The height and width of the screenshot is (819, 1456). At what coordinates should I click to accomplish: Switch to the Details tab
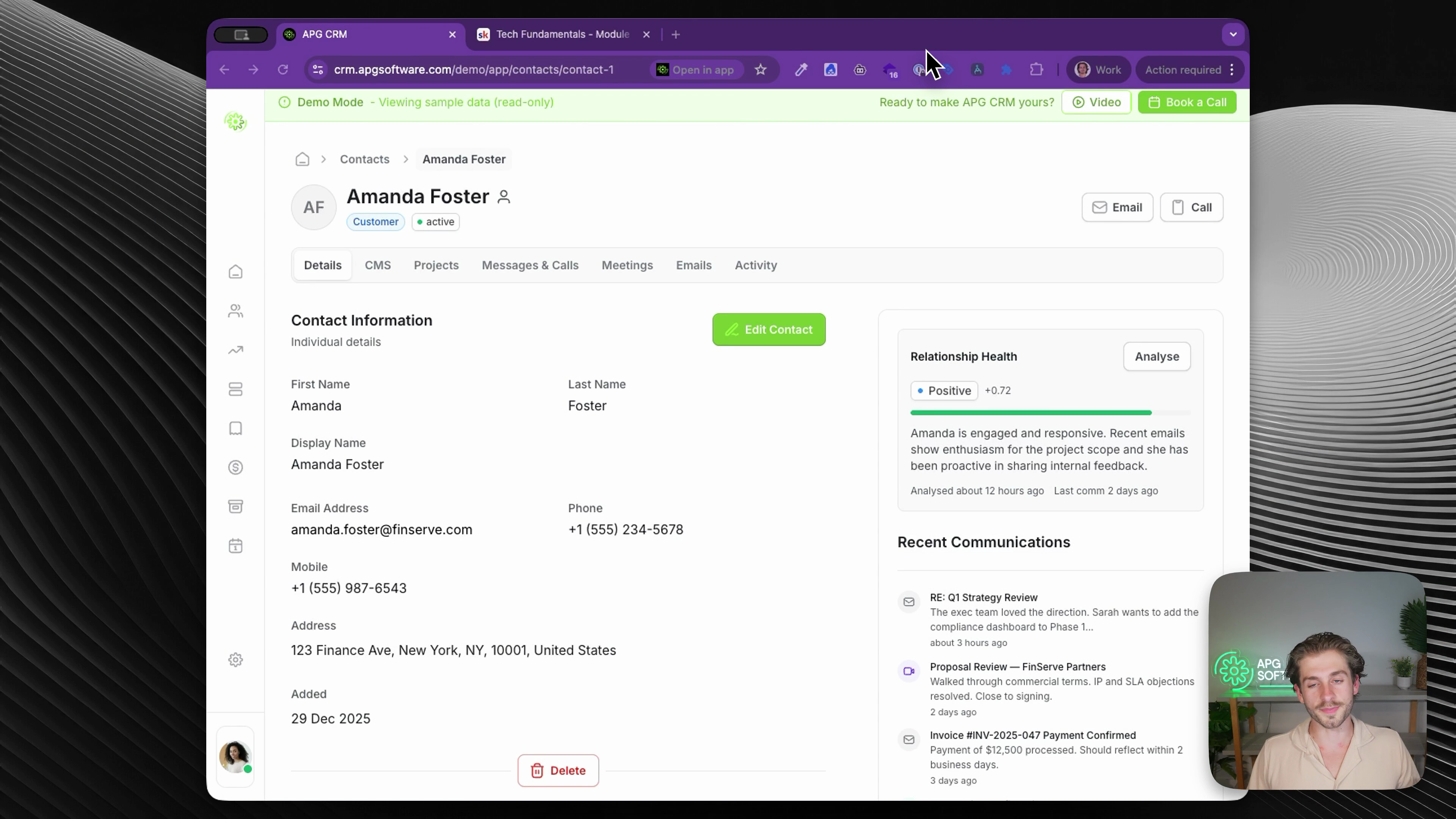tap(323, 265)
